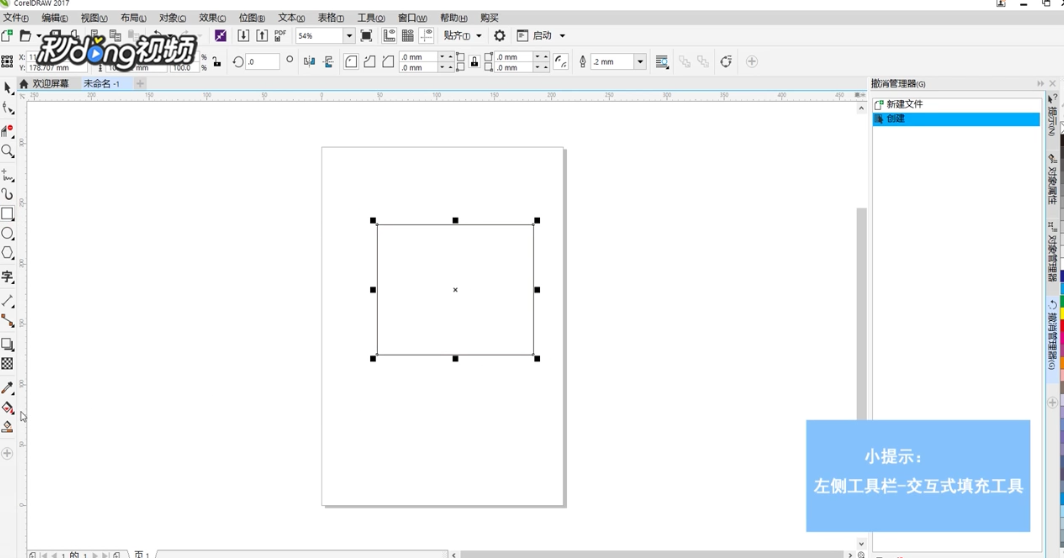Click the Open folder icon
The width and height of the screenshot is (1064, 558).
click(26, 35)
